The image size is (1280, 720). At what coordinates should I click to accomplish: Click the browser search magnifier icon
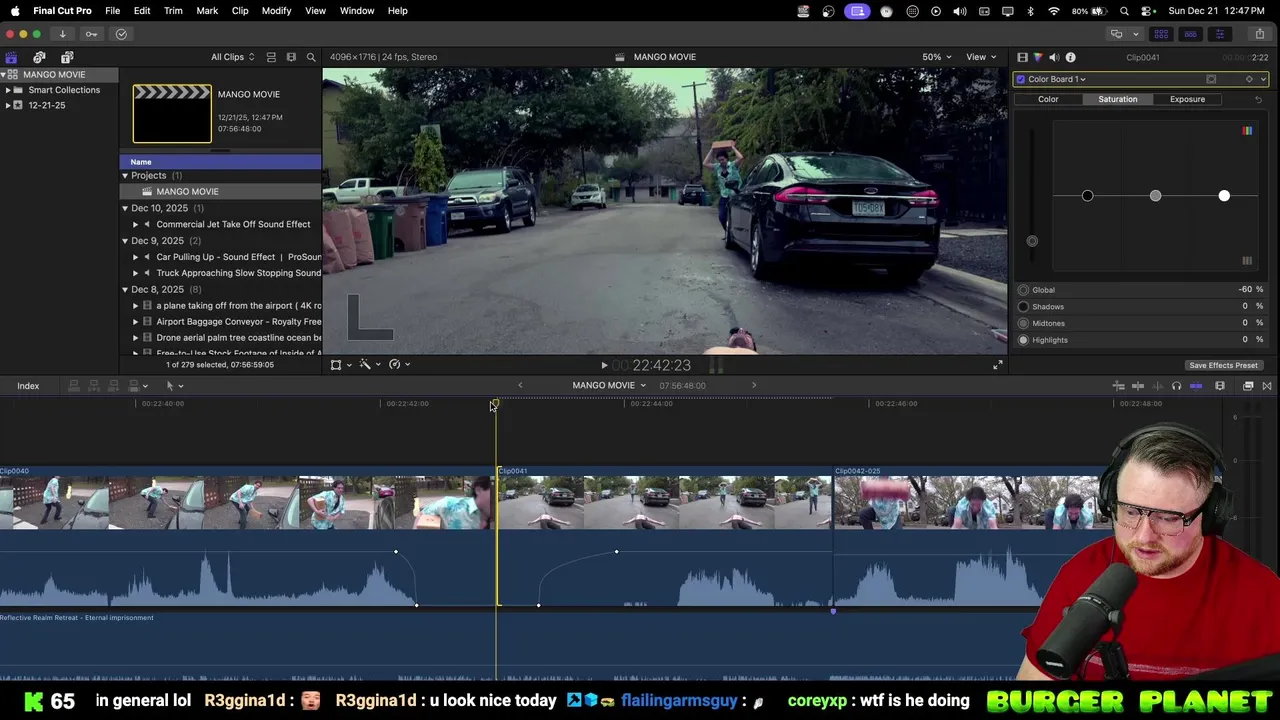[311, 57]
